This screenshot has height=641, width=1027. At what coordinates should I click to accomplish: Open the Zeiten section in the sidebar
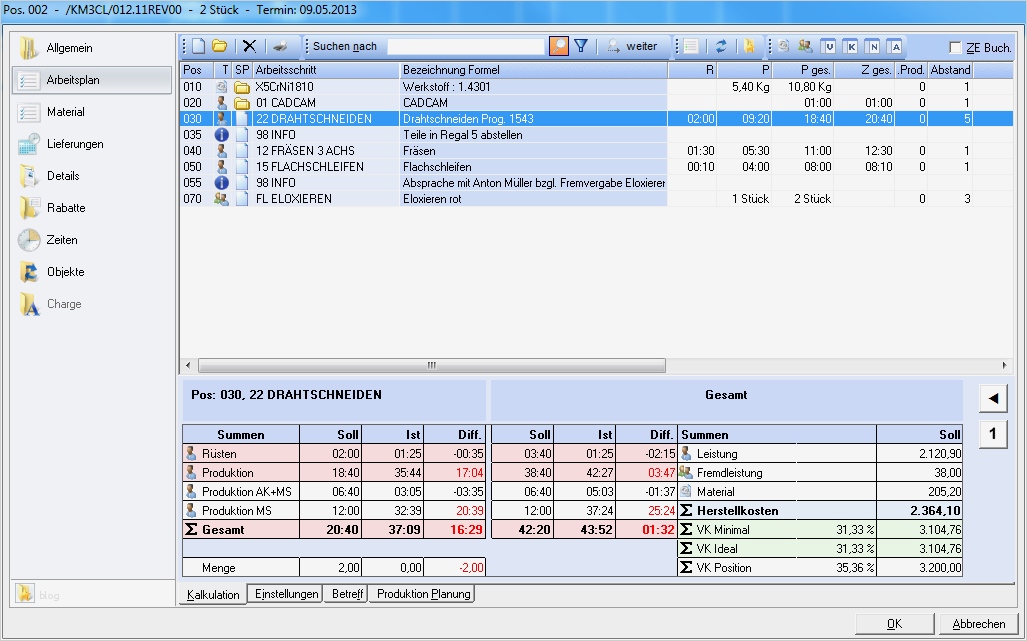pyautogui.click(x=60, y=240)
